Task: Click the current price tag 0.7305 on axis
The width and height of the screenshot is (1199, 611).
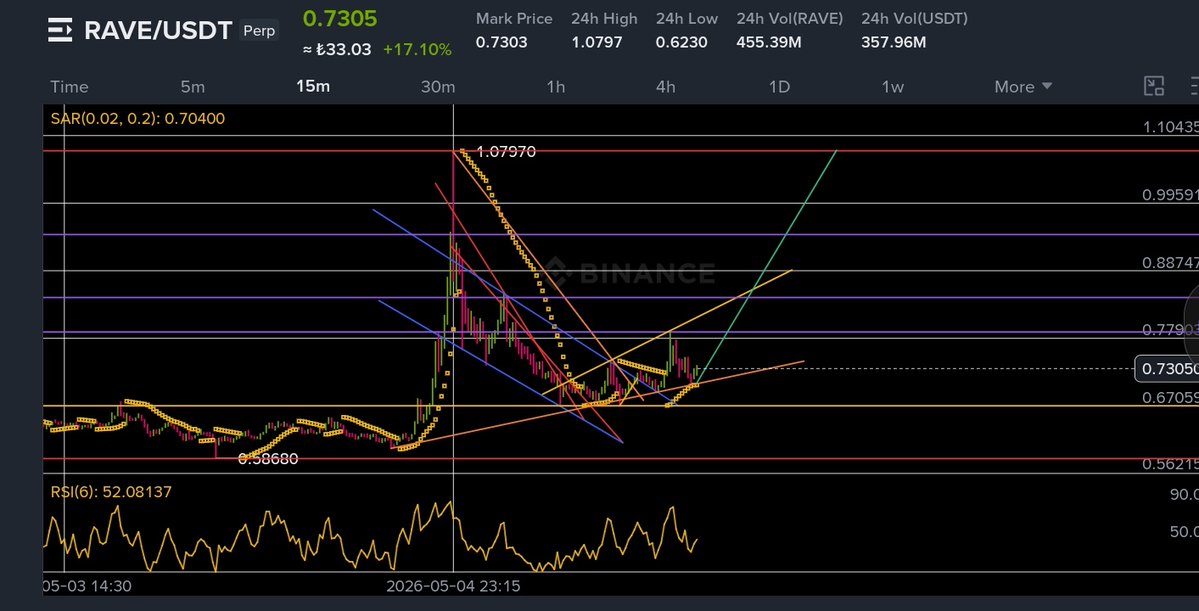Action: [1167, 369]
